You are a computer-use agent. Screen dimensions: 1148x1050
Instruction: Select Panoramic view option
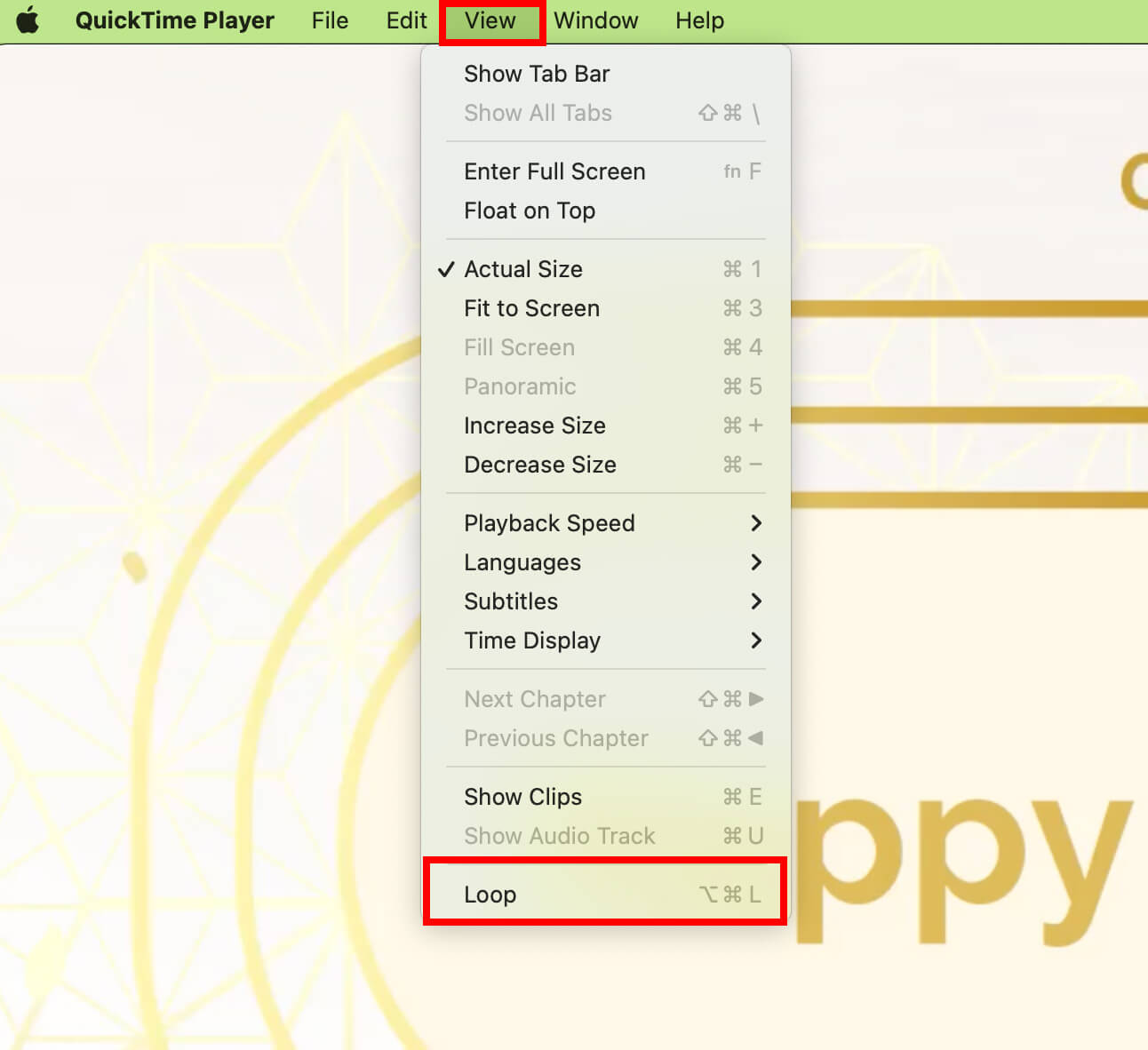[x=606, y=386]
